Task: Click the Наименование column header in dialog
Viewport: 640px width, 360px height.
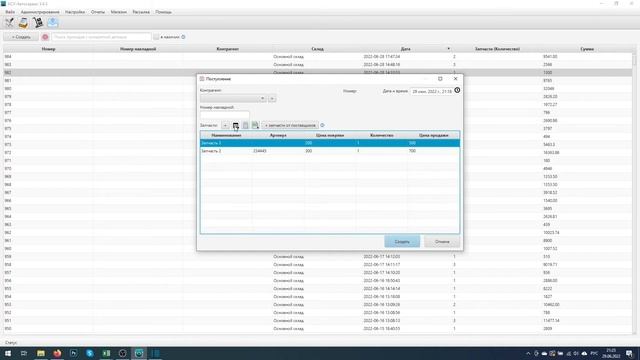Action: 226,135
